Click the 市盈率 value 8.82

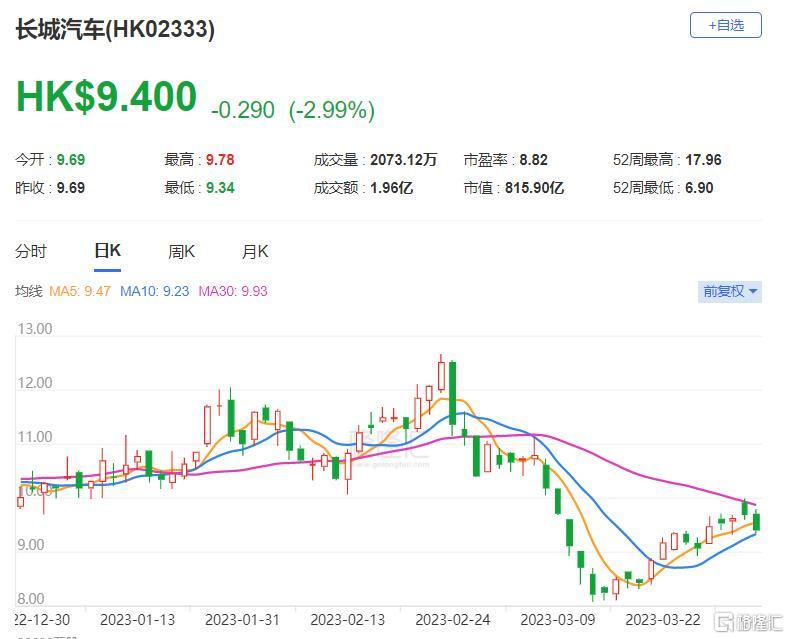[531, 160]
